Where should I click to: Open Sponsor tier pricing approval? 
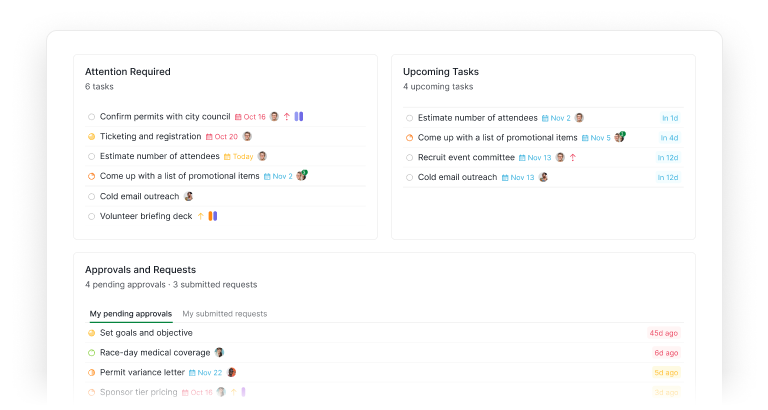click(x=139, y=392)
